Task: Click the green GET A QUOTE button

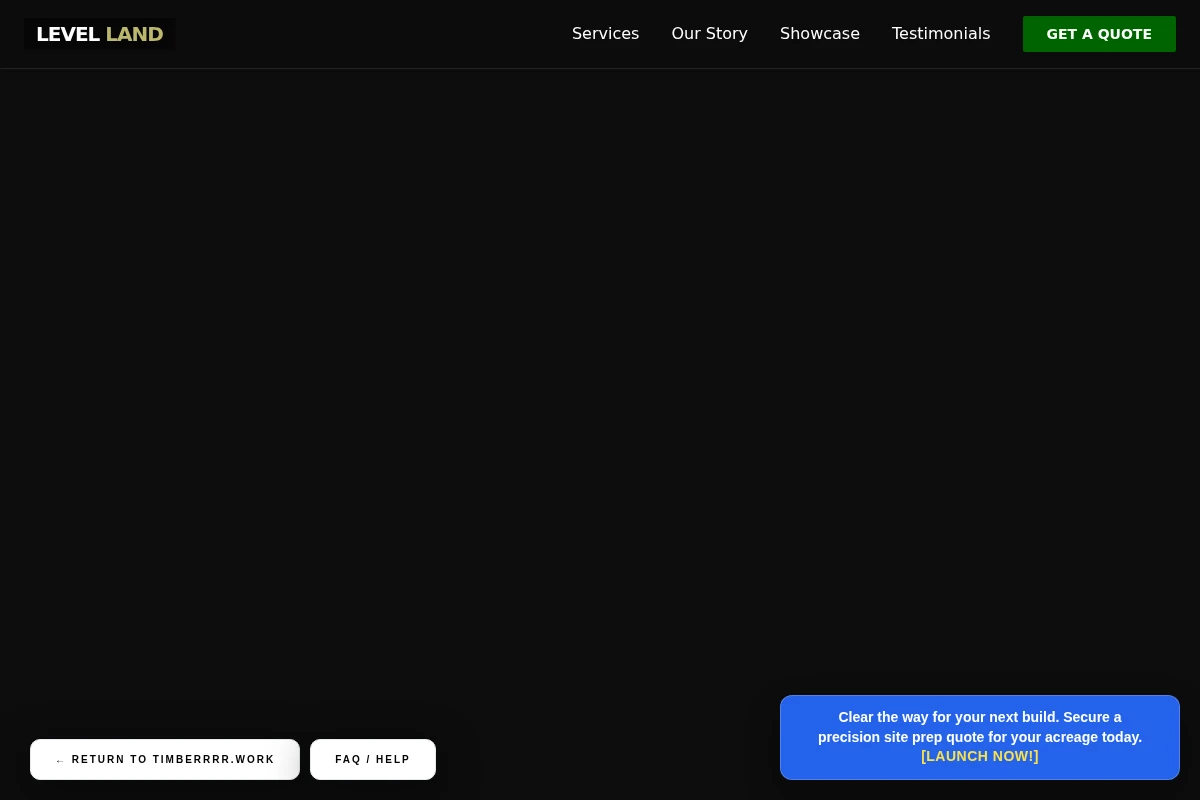Action: click(x=1099, y=34)
